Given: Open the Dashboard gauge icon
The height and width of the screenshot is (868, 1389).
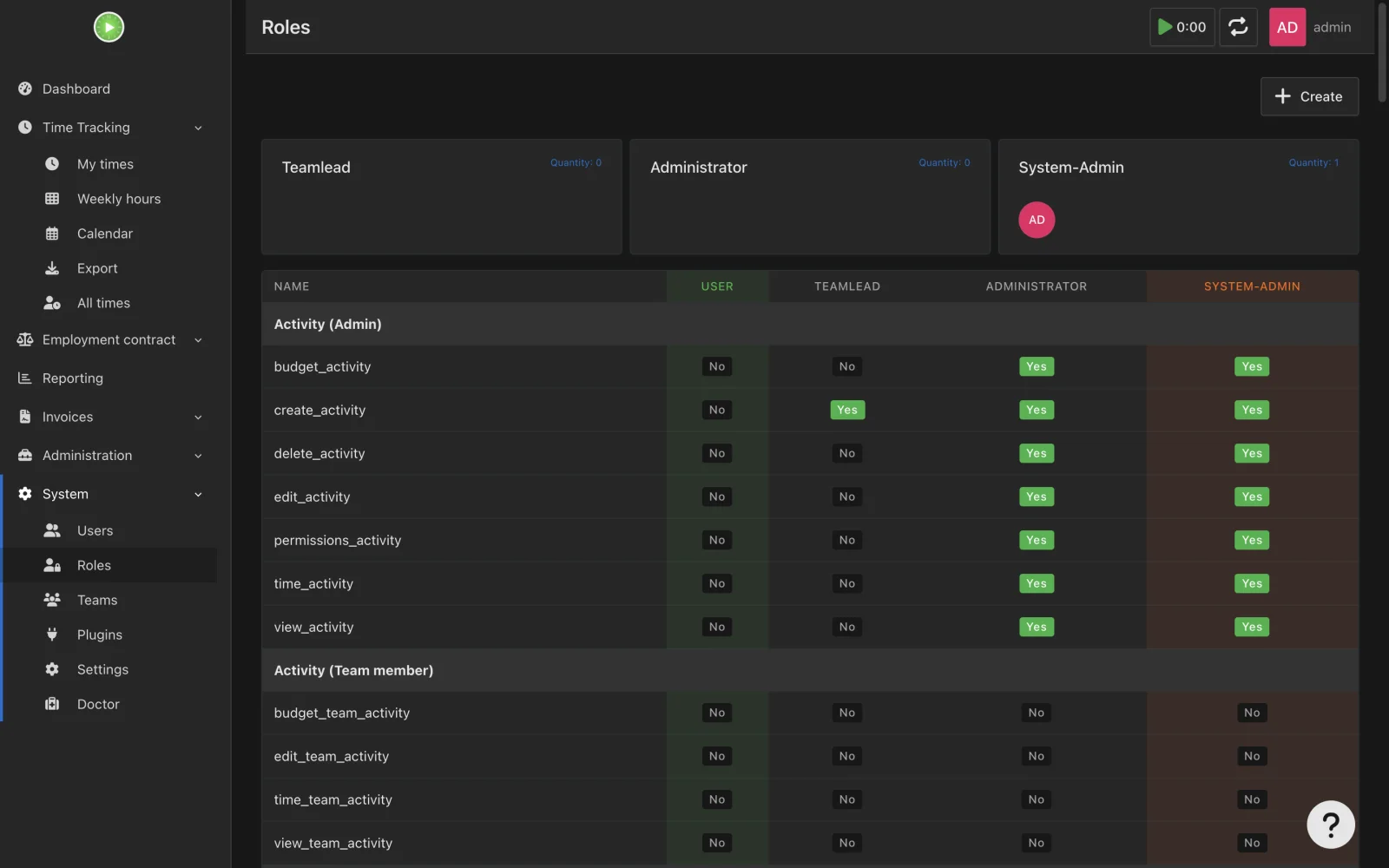Looking at the screenshot, I should tap(25, 89).
